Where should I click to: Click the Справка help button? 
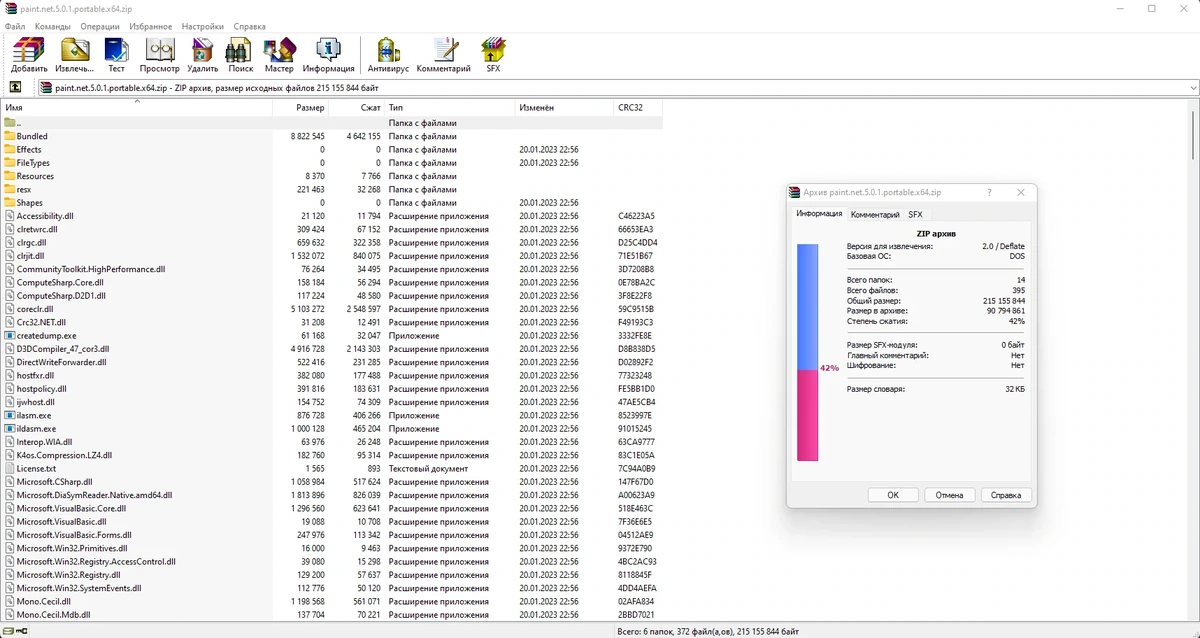pos(1005,495)
